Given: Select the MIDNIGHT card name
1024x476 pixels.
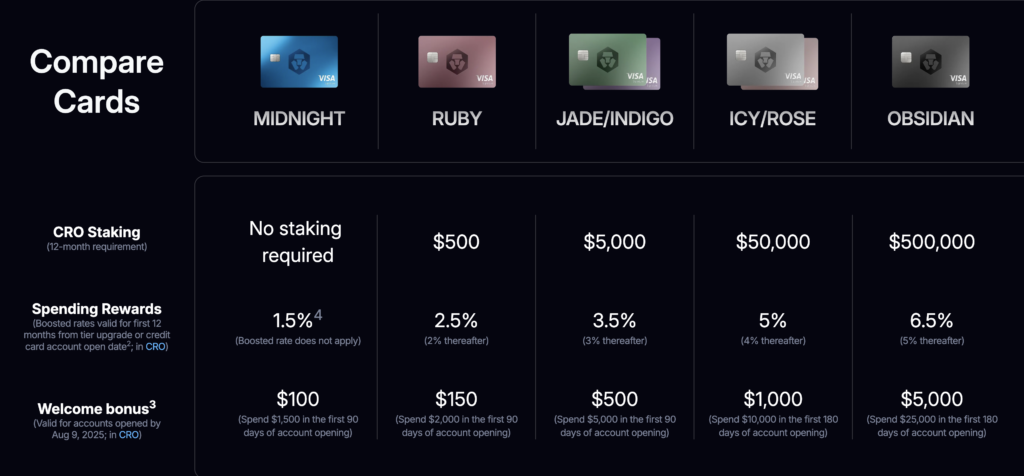Looking at the screenshot, I should click(299, 119).
